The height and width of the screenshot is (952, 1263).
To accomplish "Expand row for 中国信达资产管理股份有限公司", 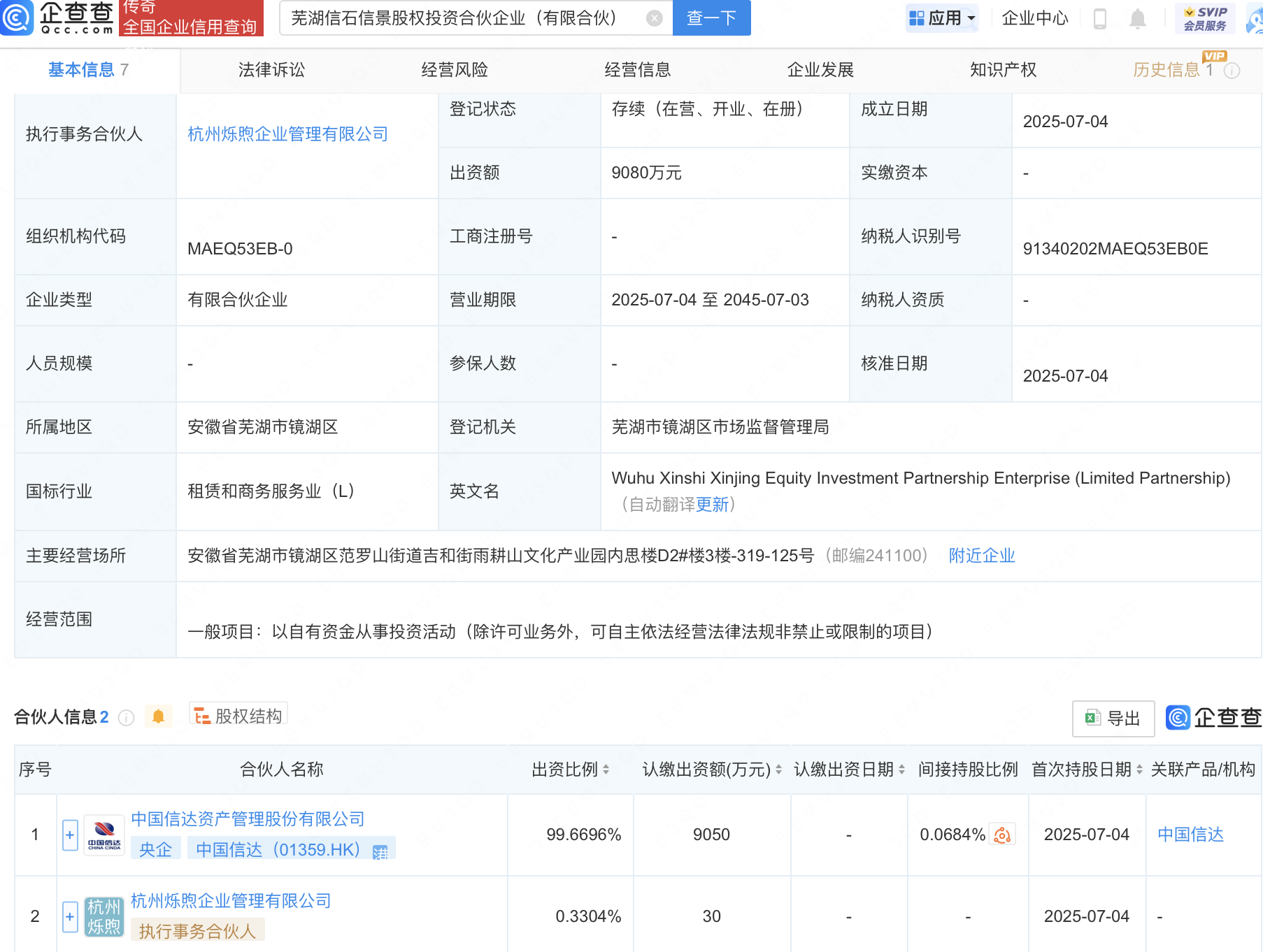I will click(x=70, y=835).
